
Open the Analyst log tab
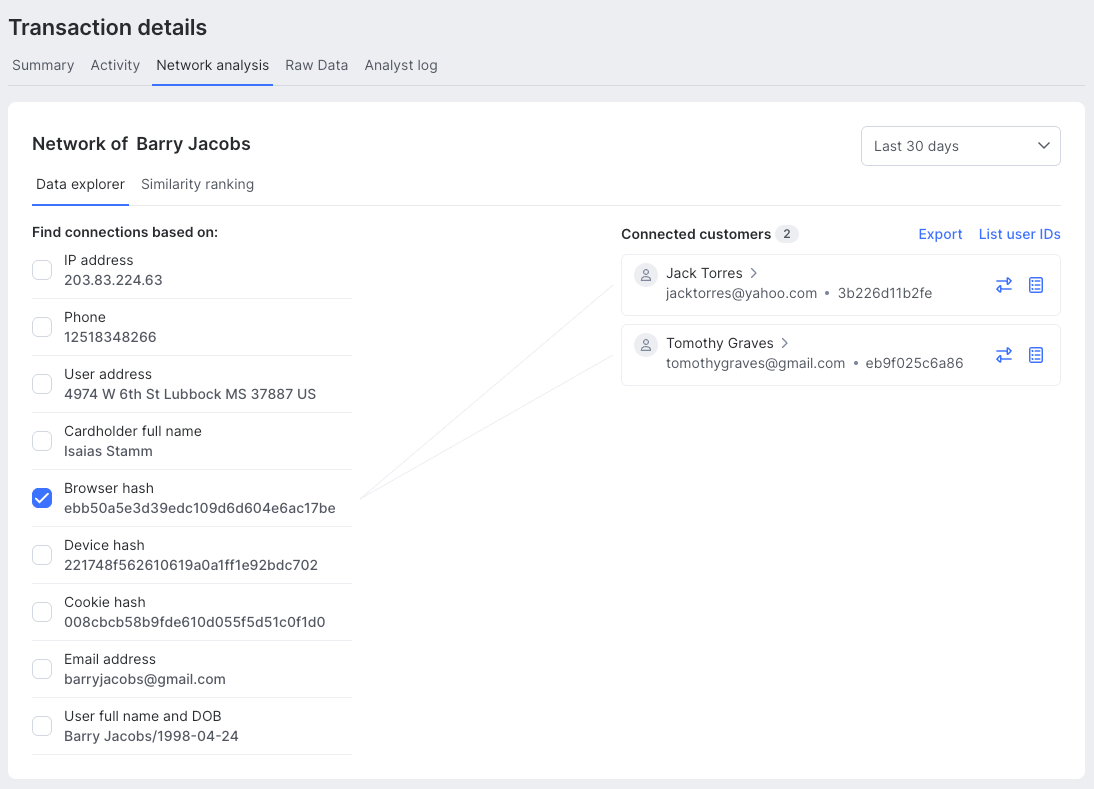coord(400,65)
